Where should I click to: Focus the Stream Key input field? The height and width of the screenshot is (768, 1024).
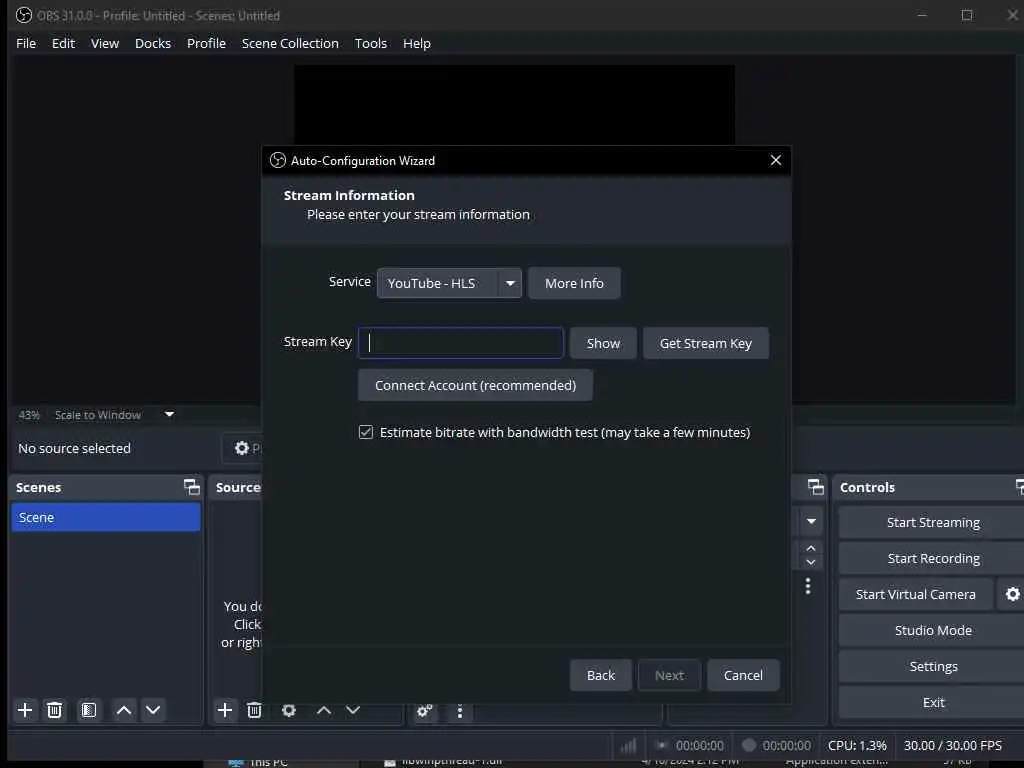(460, 343)
